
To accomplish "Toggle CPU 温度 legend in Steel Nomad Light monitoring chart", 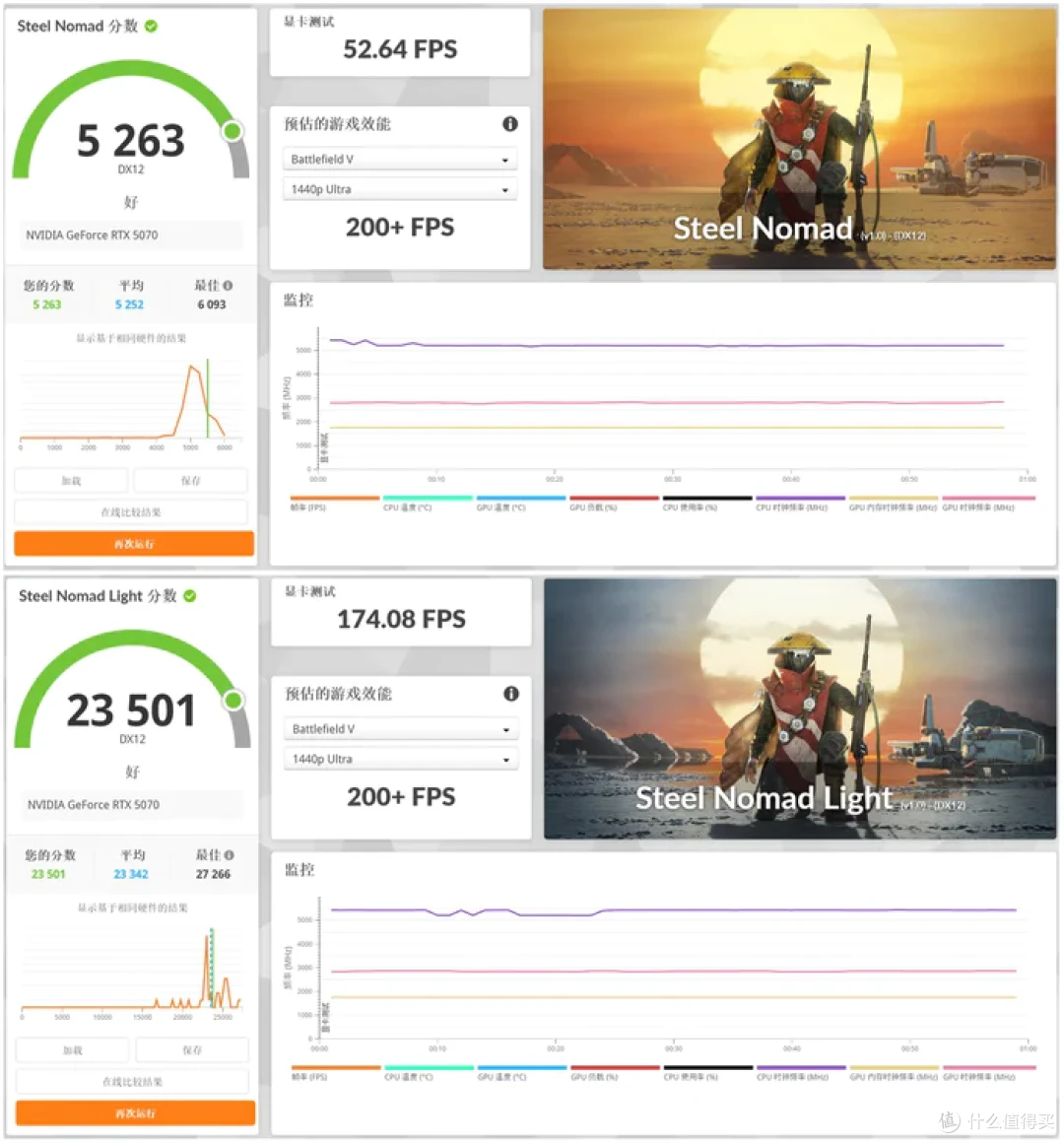I will pyautogui.click(x=430, y=1072).
